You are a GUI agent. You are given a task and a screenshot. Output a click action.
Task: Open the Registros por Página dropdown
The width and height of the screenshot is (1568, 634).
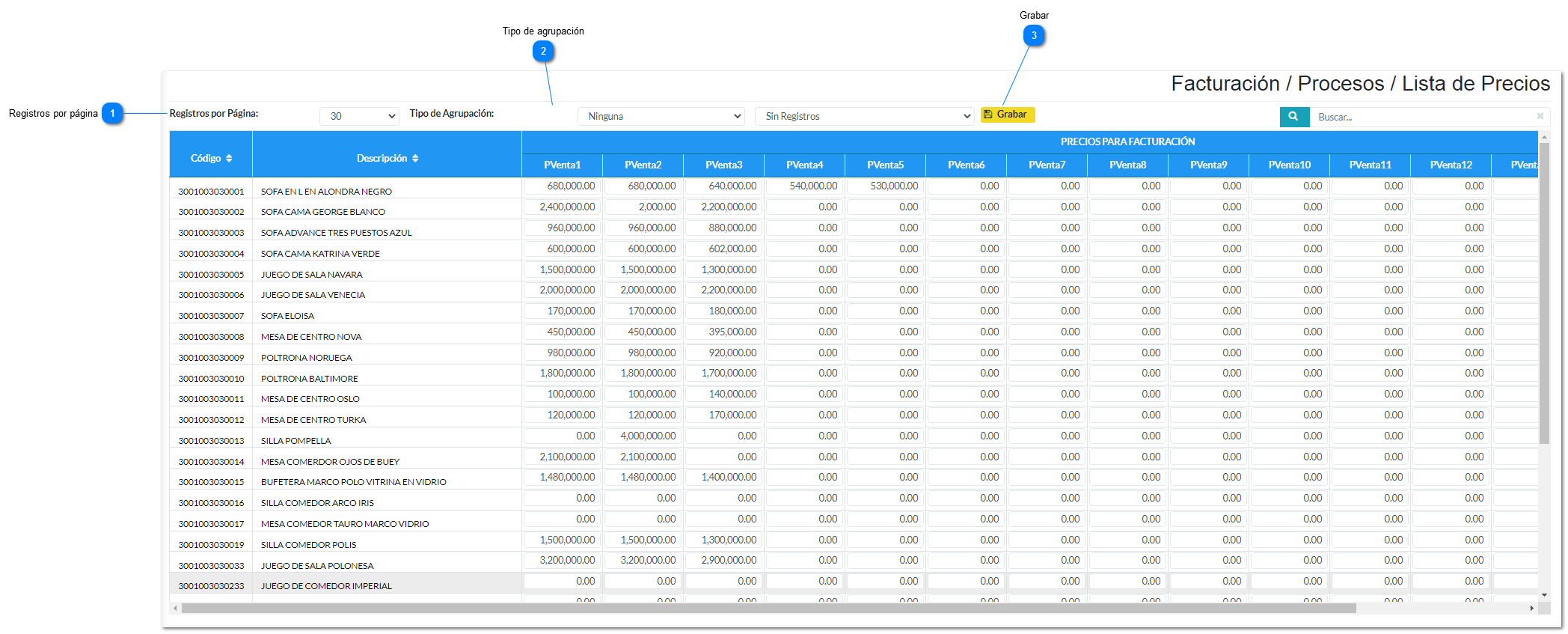(360, 116)
